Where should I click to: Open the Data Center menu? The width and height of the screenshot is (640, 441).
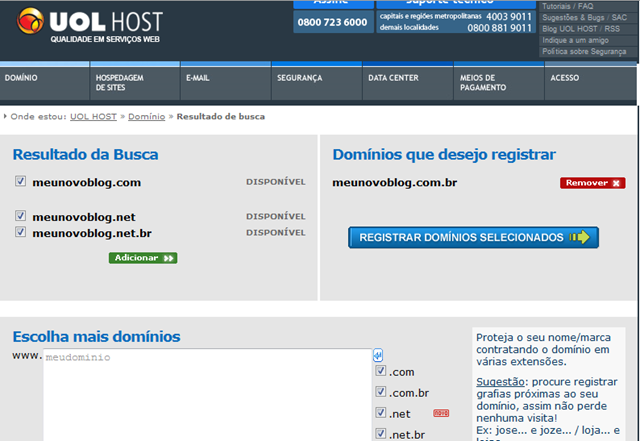(x=408, y=83)
